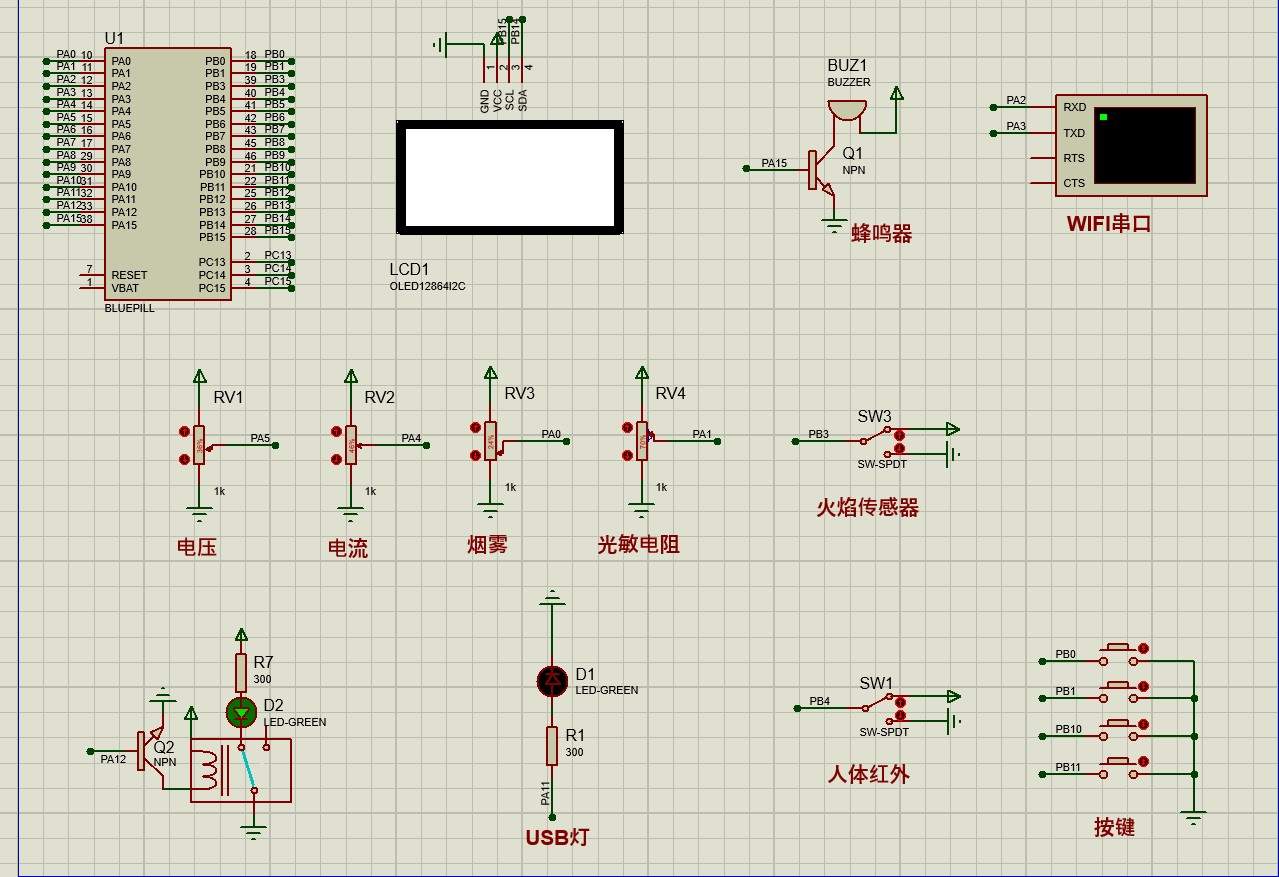Click the CTS pin label

pos(1074,183)
